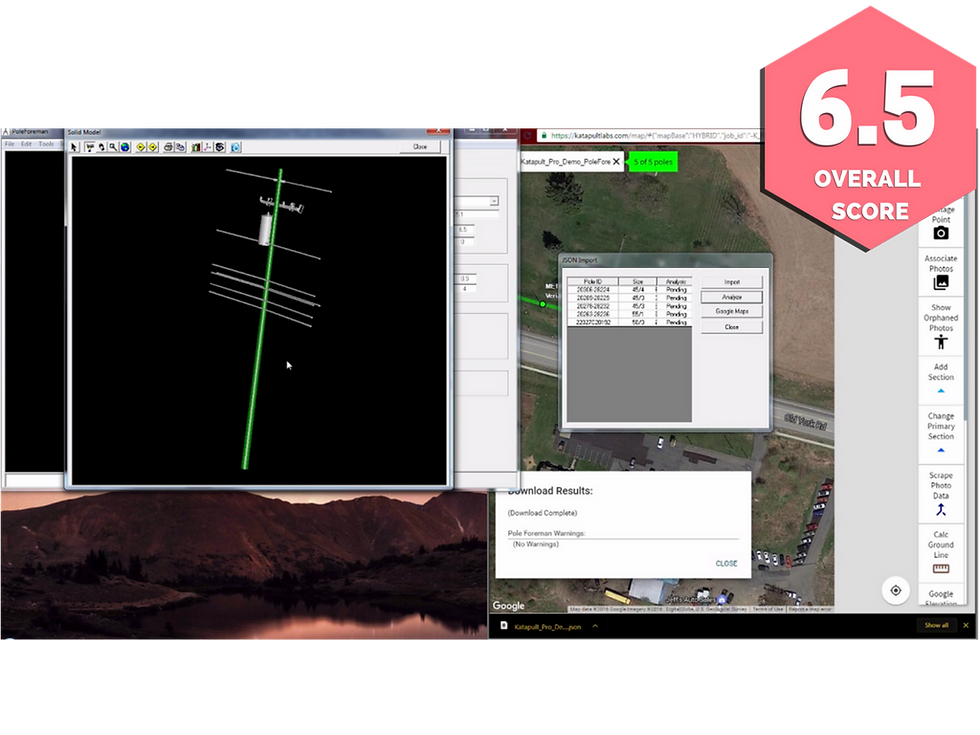Viewport: 980px width, 735px height.
Task: Click the first yellow diamond toolbar icon
Action: (x=141, y=147)
